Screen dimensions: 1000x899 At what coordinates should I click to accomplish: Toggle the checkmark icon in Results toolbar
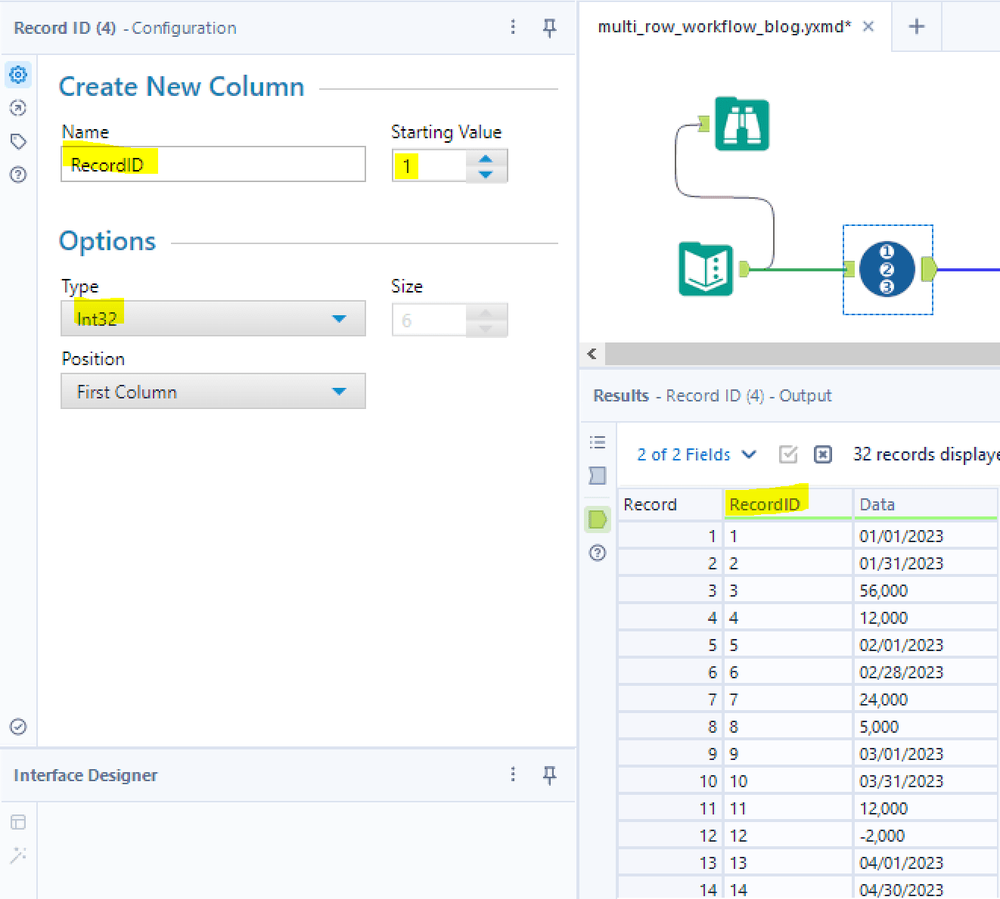[788, 455]
